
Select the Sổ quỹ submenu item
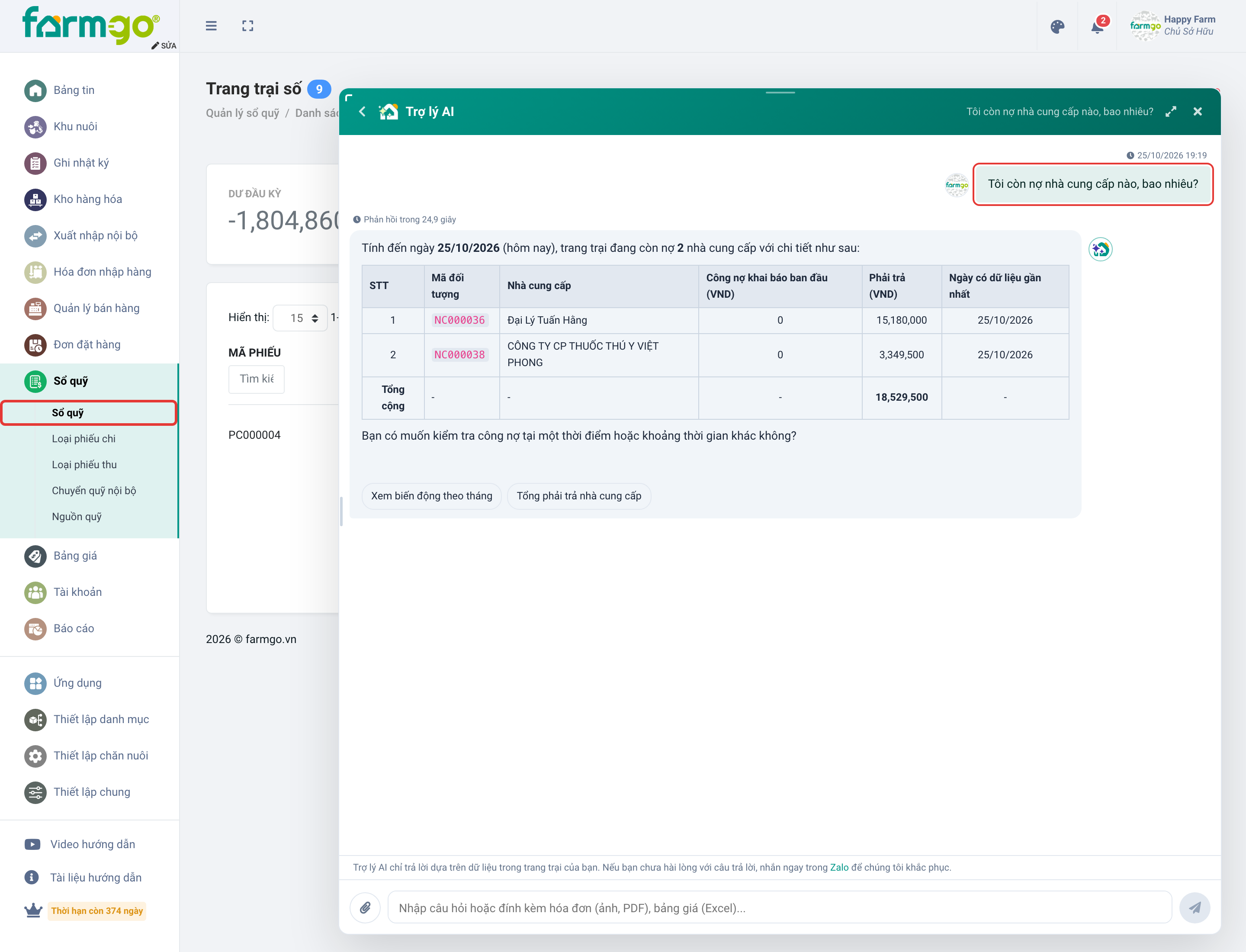(x=89, y=412)
